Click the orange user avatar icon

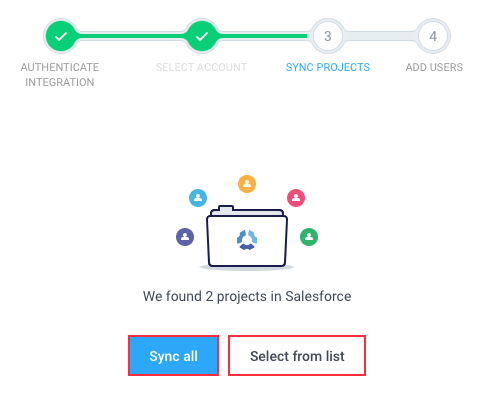click(247, 184)
